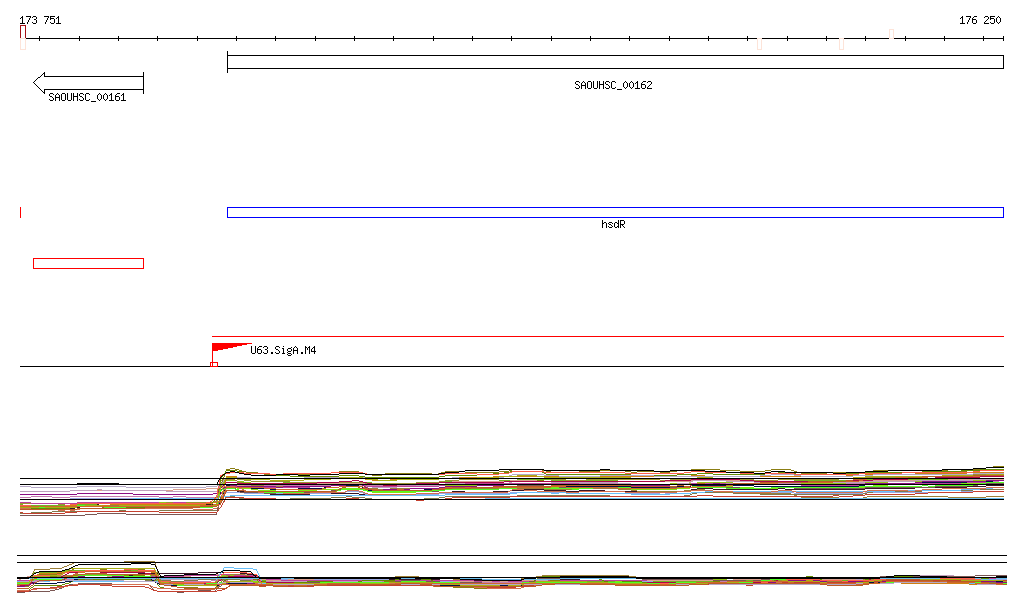Select the long SAOUHSC_00162 gene box
The width and height of the screenshot is (1024, 611).
coord(615,62)
